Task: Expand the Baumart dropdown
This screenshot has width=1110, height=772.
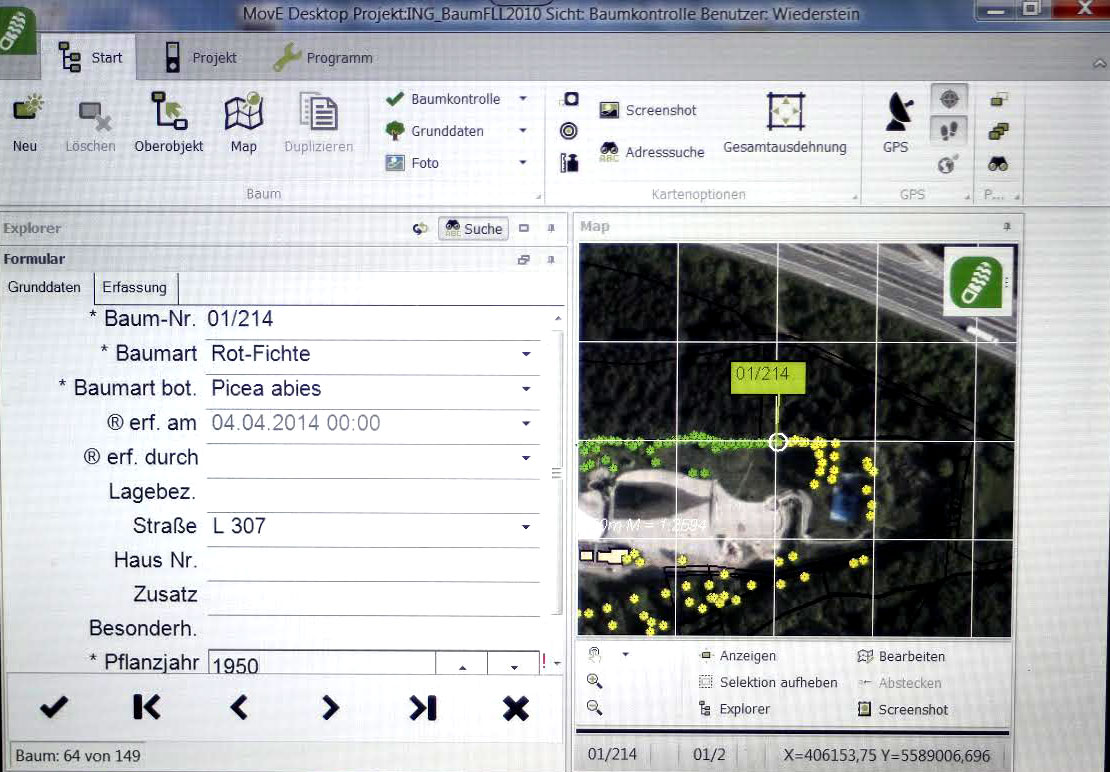Action: [526, 354]
